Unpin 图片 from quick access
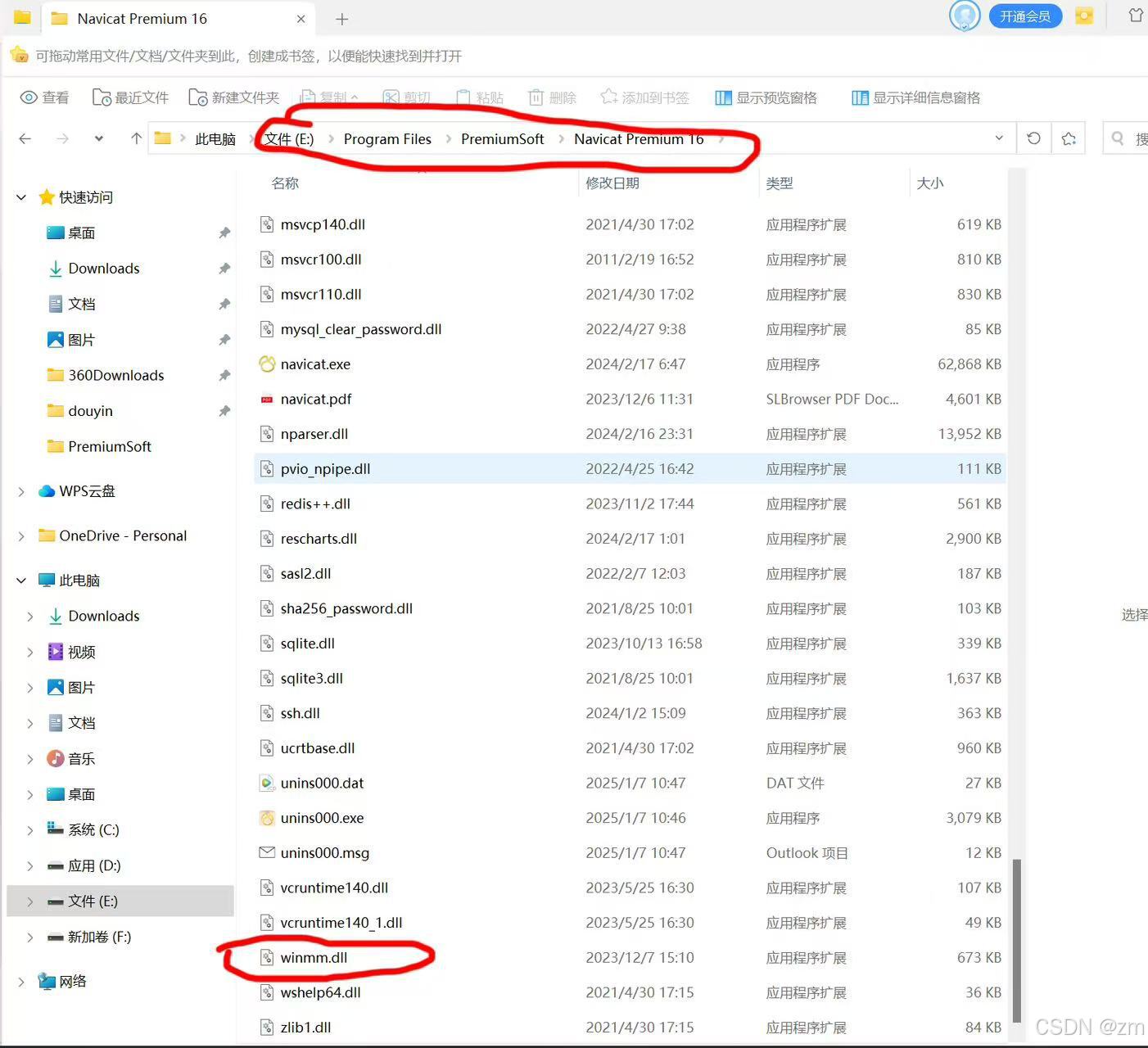Image resolution: width=1148 pixels, height=1048 pixels. (x=224, y=340)
